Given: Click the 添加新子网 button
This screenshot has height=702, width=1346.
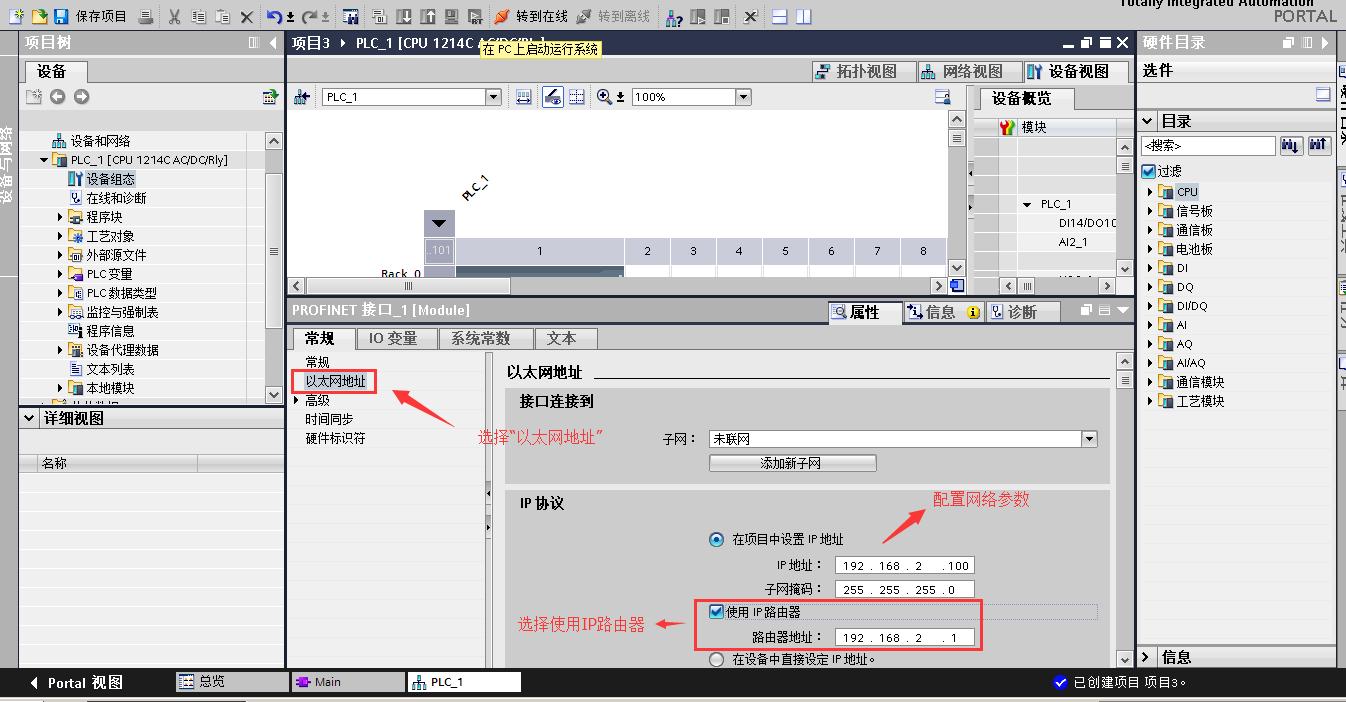Looking at the screenshot, I should (792, 462).
